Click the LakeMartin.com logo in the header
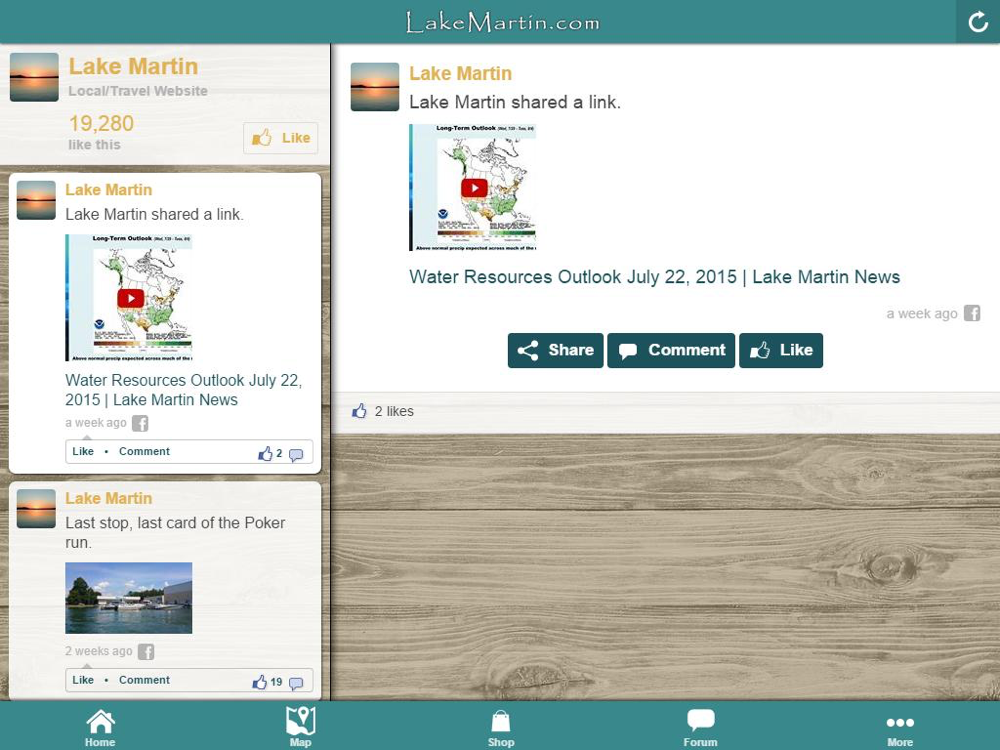 (503, 22)
